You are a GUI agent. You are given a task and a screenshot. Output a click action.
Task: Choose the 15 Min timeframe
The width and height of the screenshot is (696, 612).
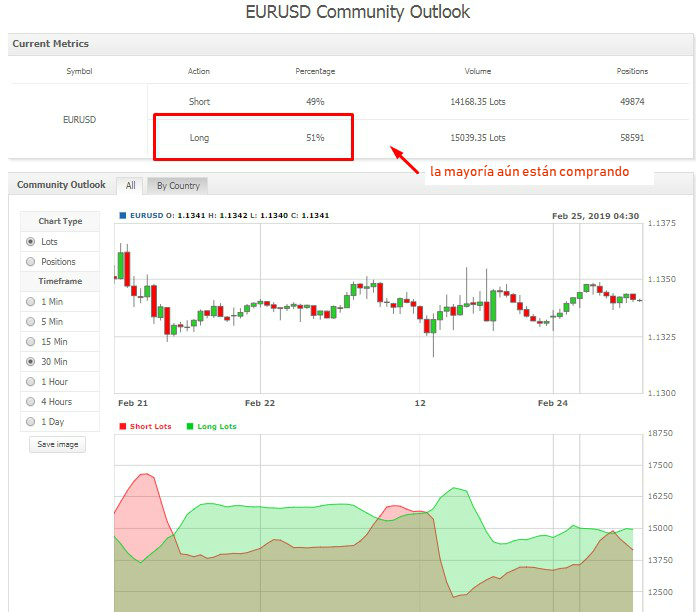coord(31,341)
